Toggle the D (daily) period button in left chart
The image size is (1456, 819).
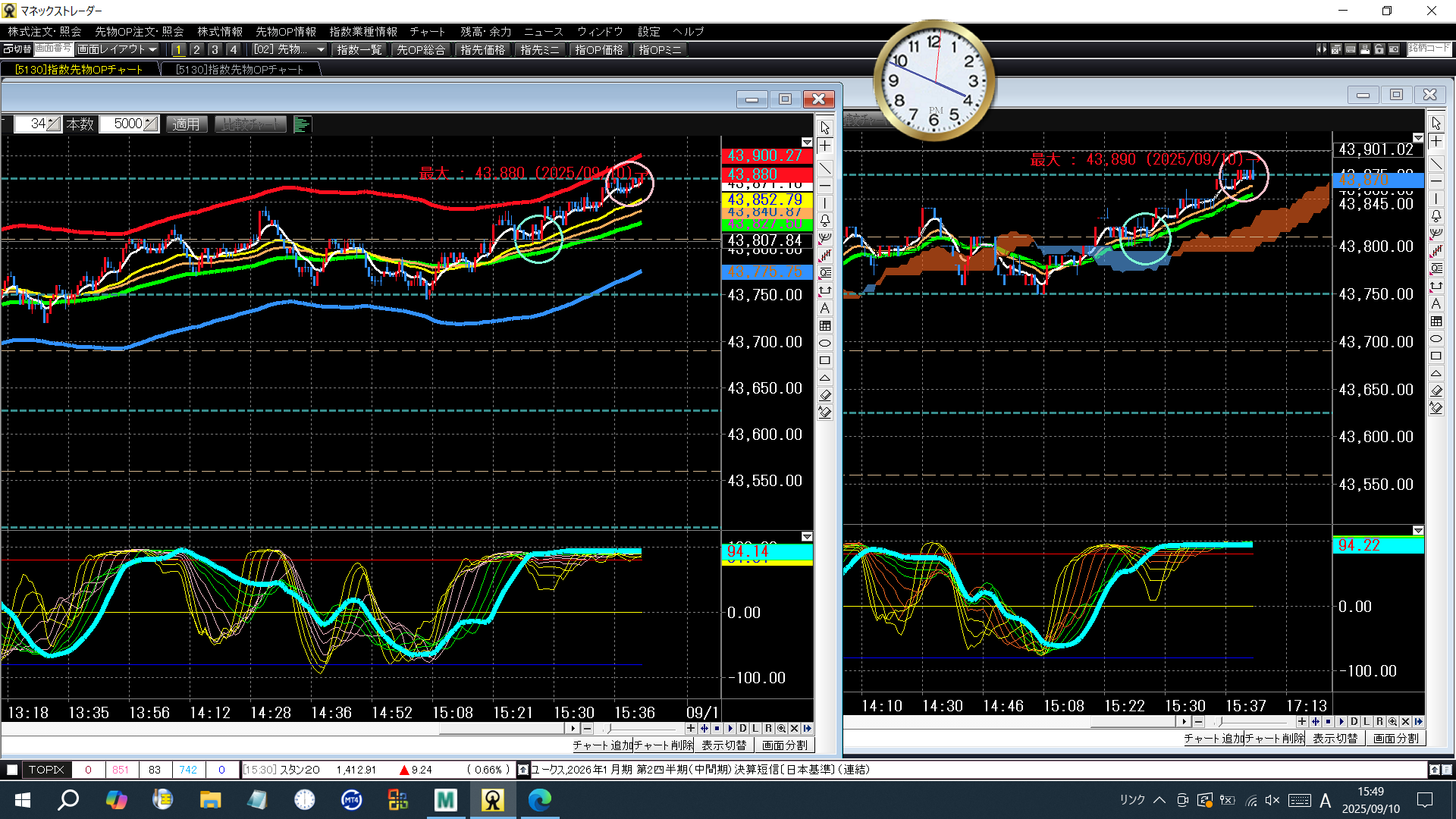[743, 729]
